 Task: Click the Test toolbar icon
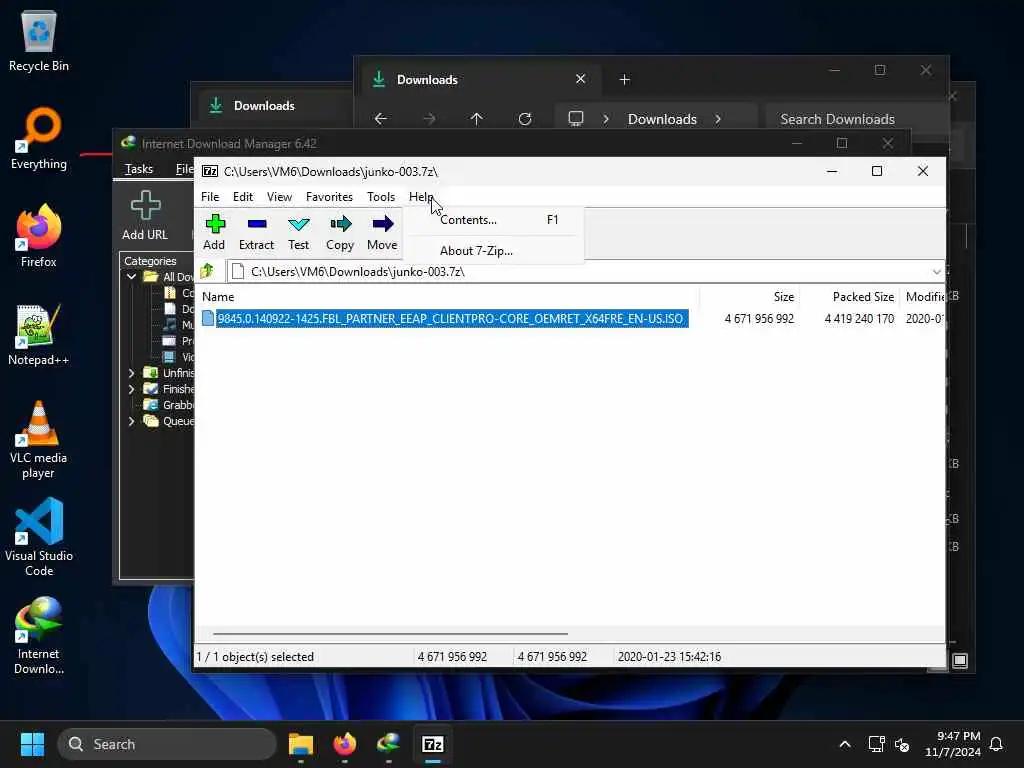tap(298, 232)
